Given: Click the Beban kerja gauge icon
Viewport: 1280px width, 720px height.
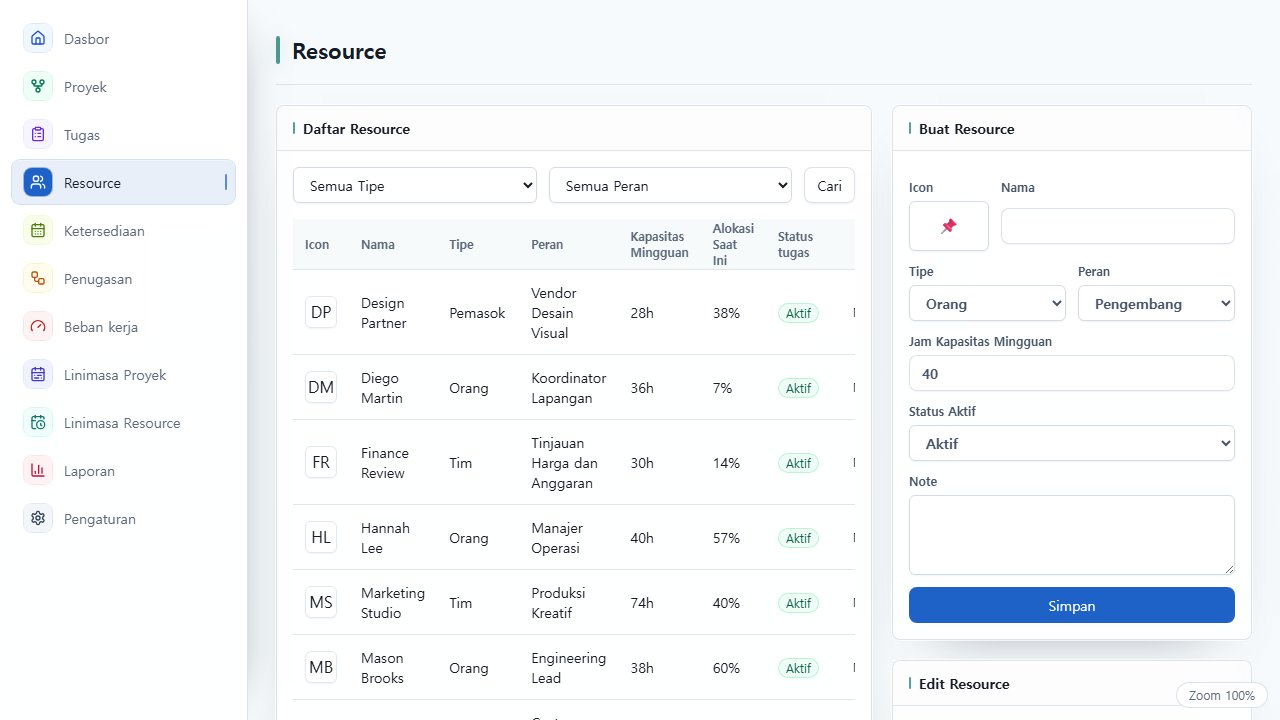Looking at the screenshot, I should click(38, 327).
